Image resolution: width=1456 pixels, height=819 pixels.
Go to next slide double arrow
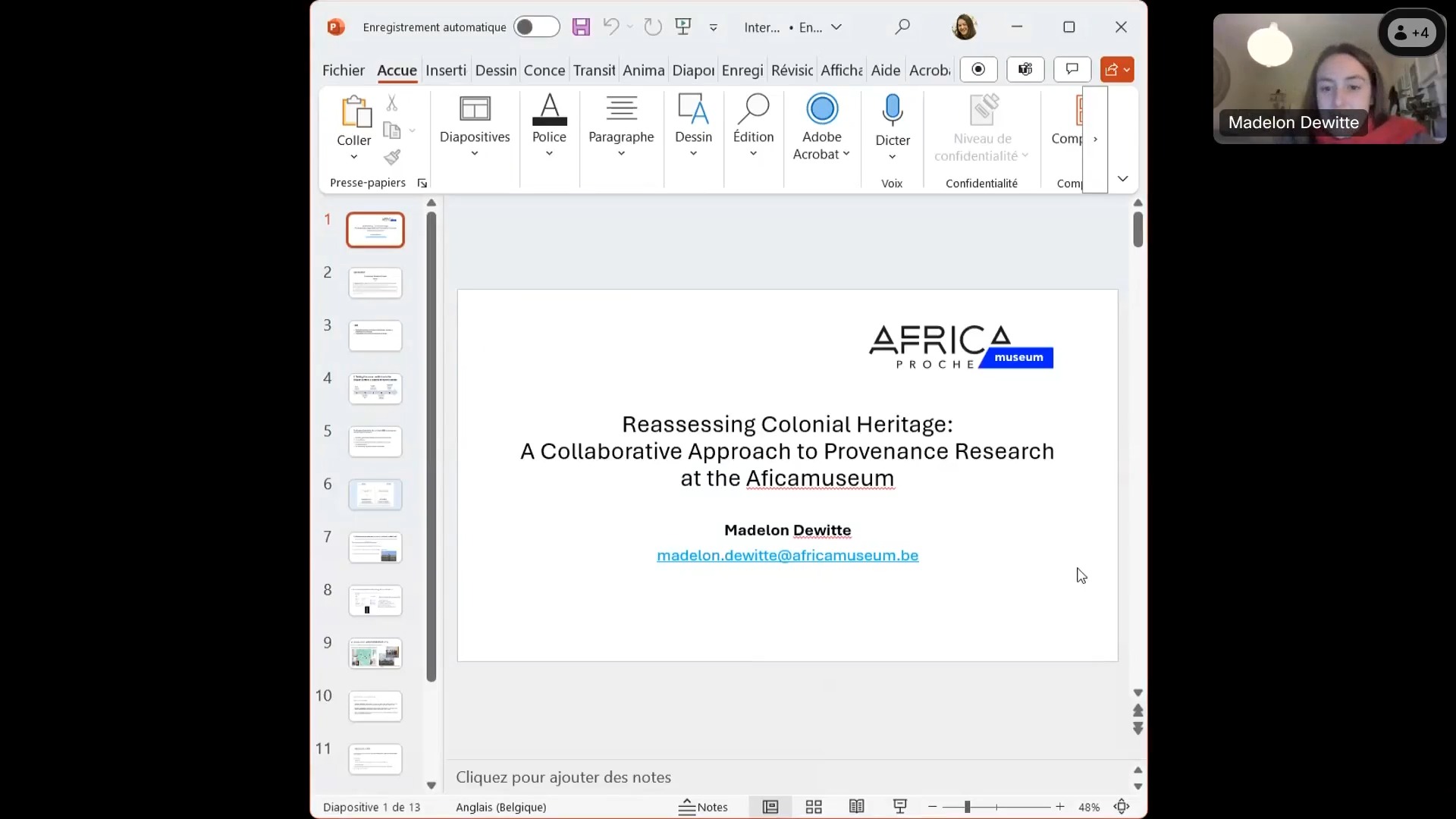1138,729
